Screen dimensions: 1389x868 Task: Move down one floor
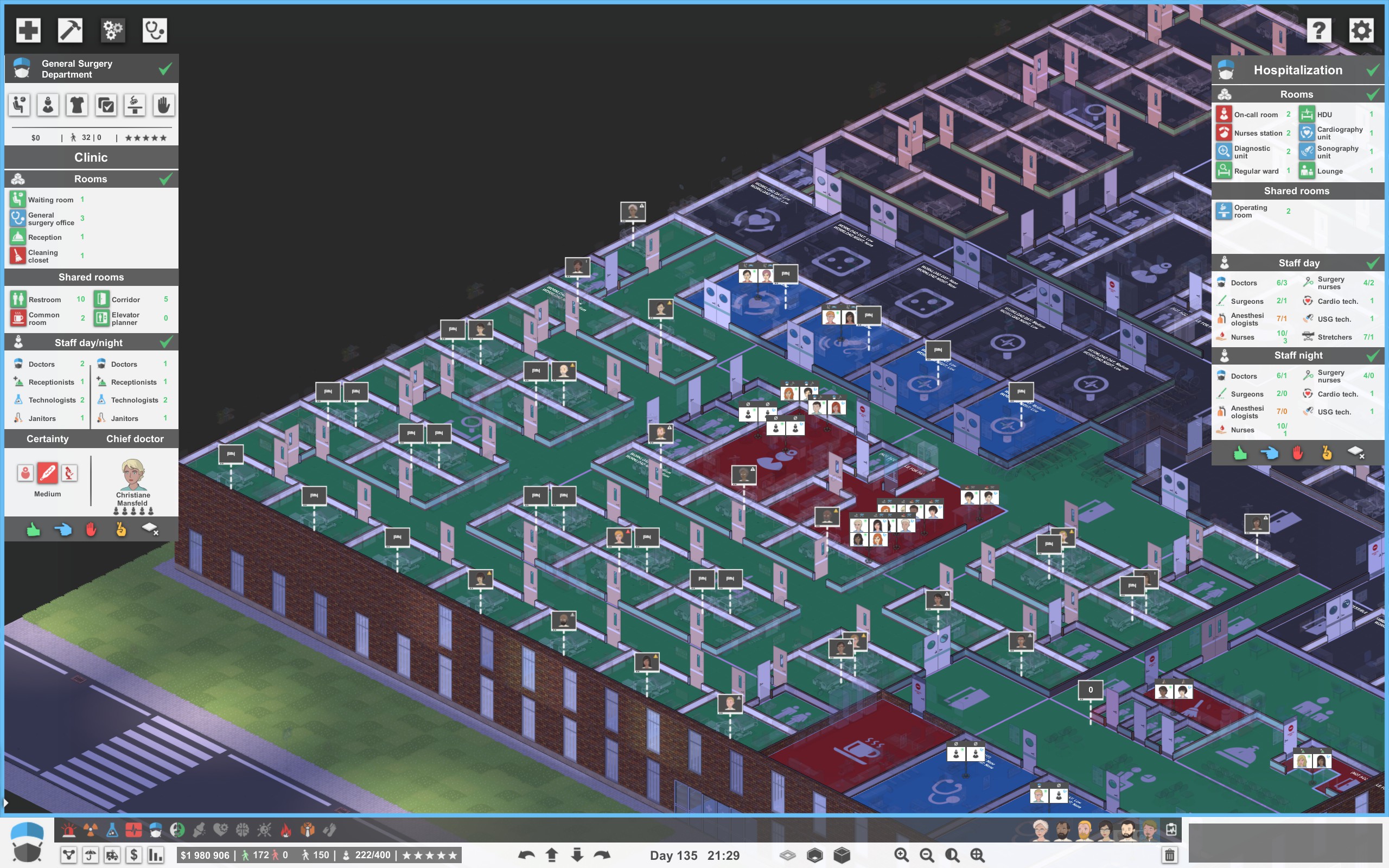click(x=577, y=855)
